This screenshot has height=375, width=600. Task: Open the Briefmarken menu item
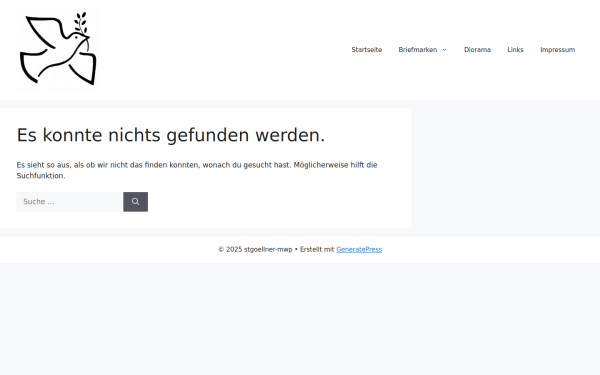click(x=417, y=50)
